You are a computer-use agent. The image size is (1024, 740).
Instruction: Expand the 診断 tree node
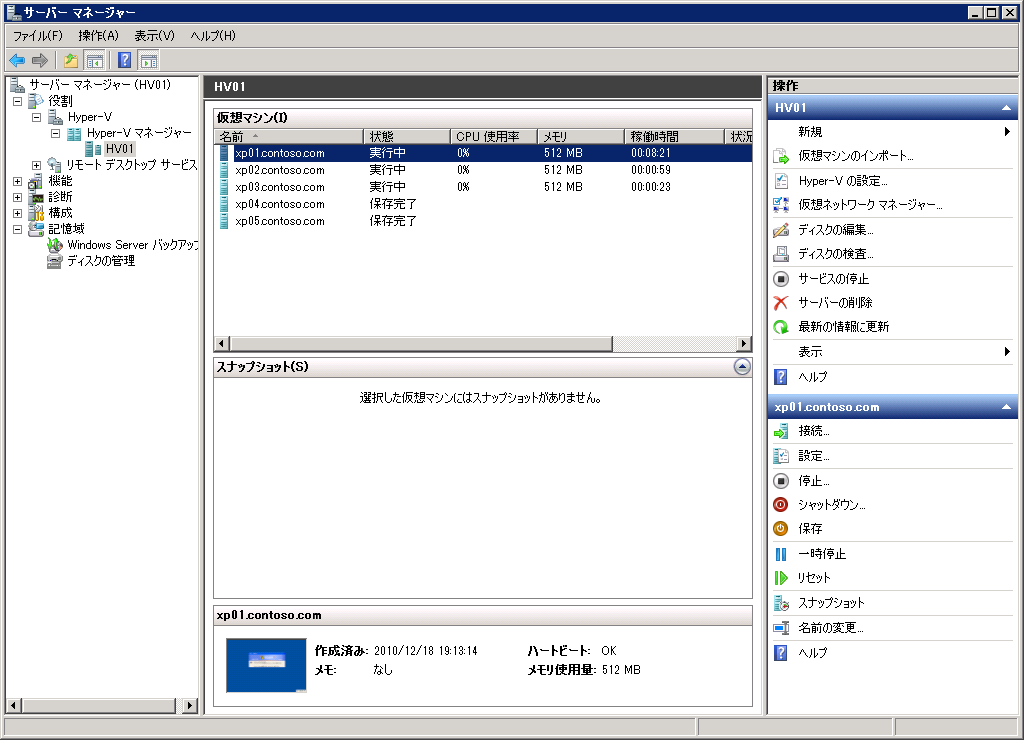pyautogui.click(x=18, y=197)
